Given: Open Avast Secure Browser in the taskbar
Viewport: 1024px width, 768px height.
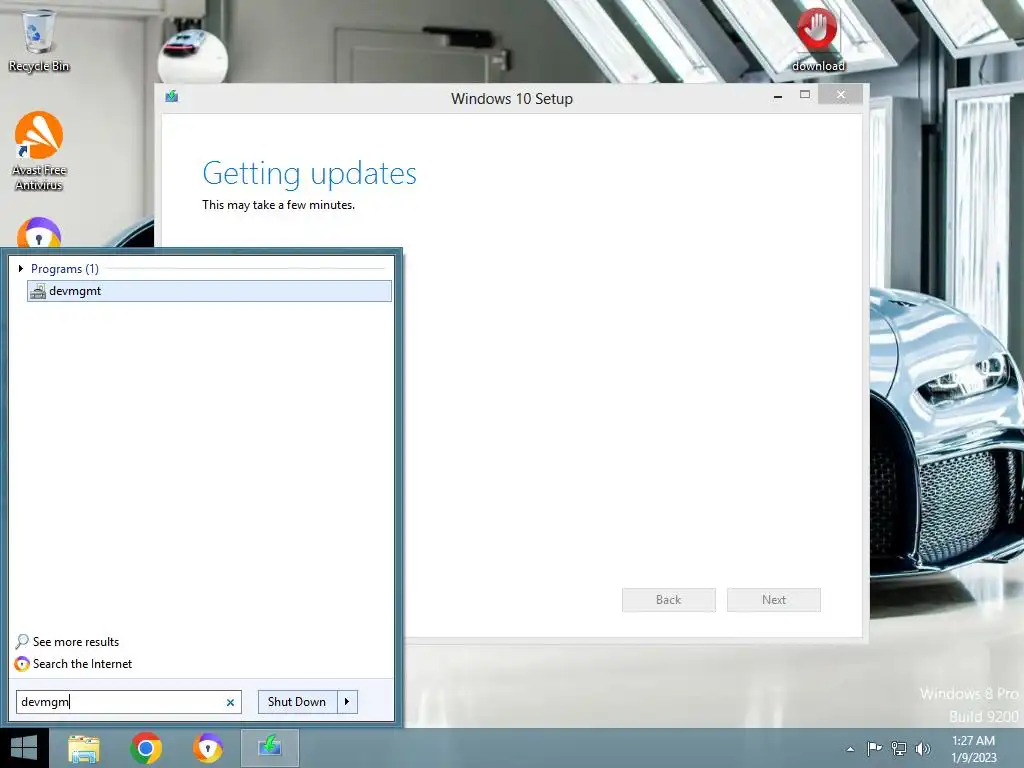Looking at the screenshot, I should point(208,748).
